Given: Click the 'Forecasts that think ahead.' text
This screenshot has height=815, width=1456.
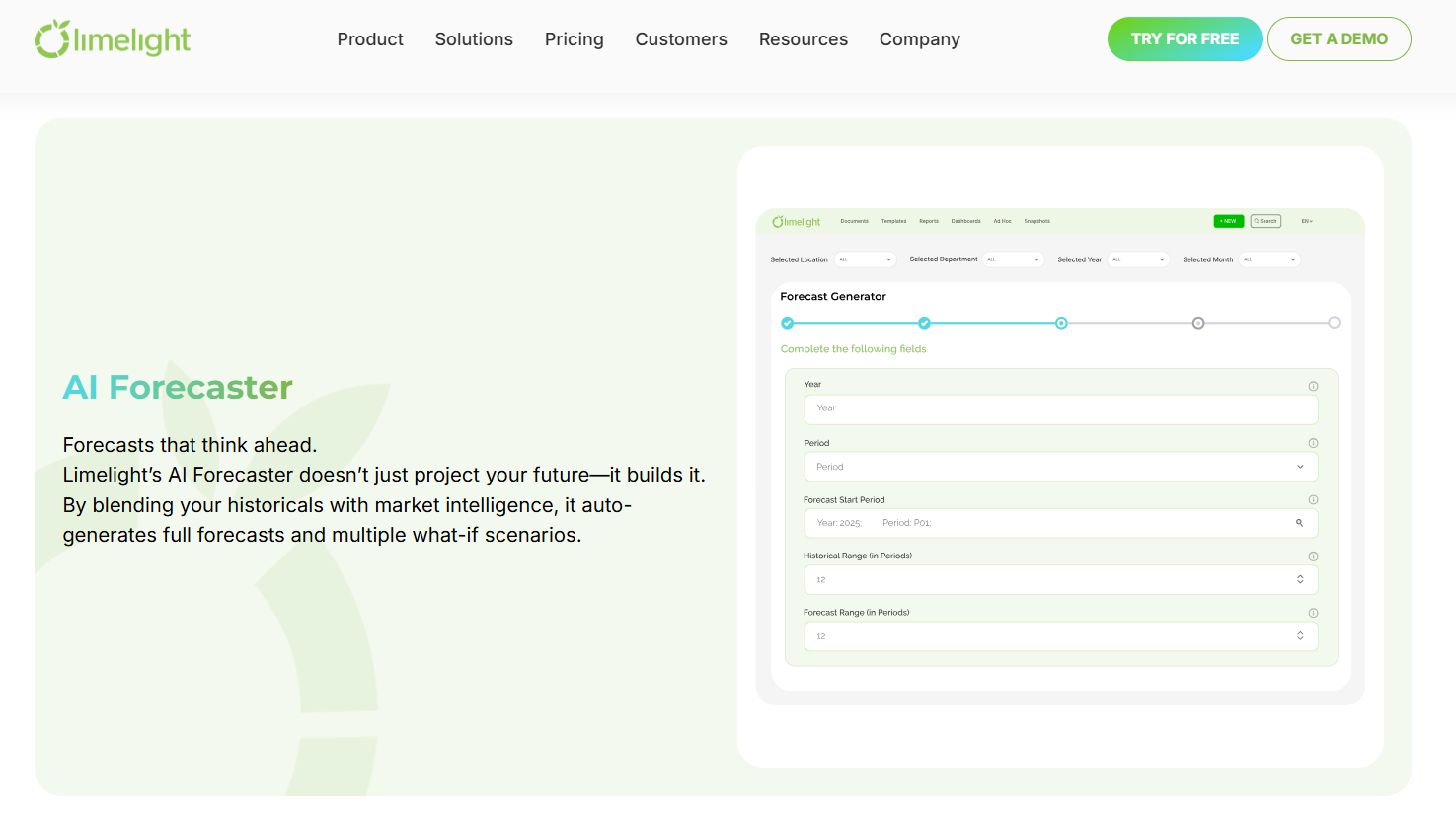Looking at the screenshot, I should click(x=190, y=445).
